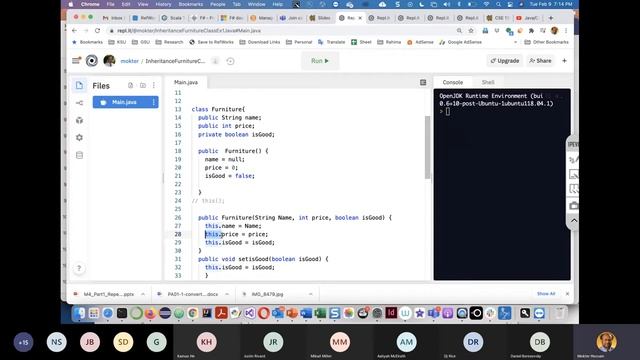
Task: Open the Packages sidebar icon
Action: (79, 120)
